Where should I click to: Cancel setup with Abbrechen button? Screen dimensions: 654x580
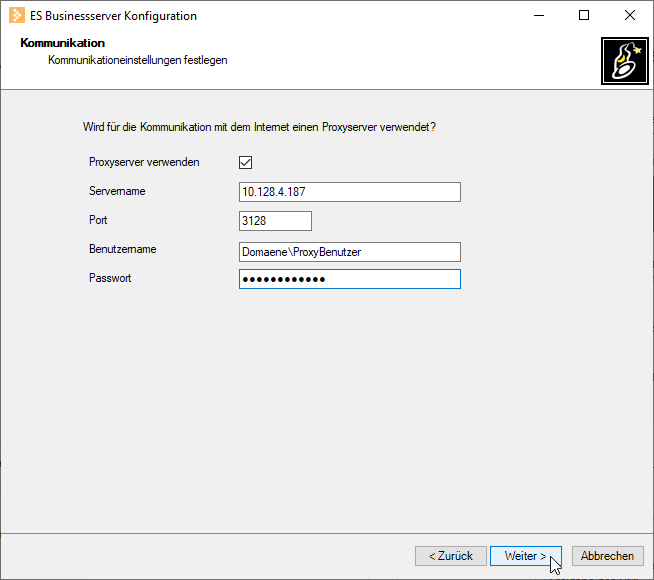click(x=607, y=556)
